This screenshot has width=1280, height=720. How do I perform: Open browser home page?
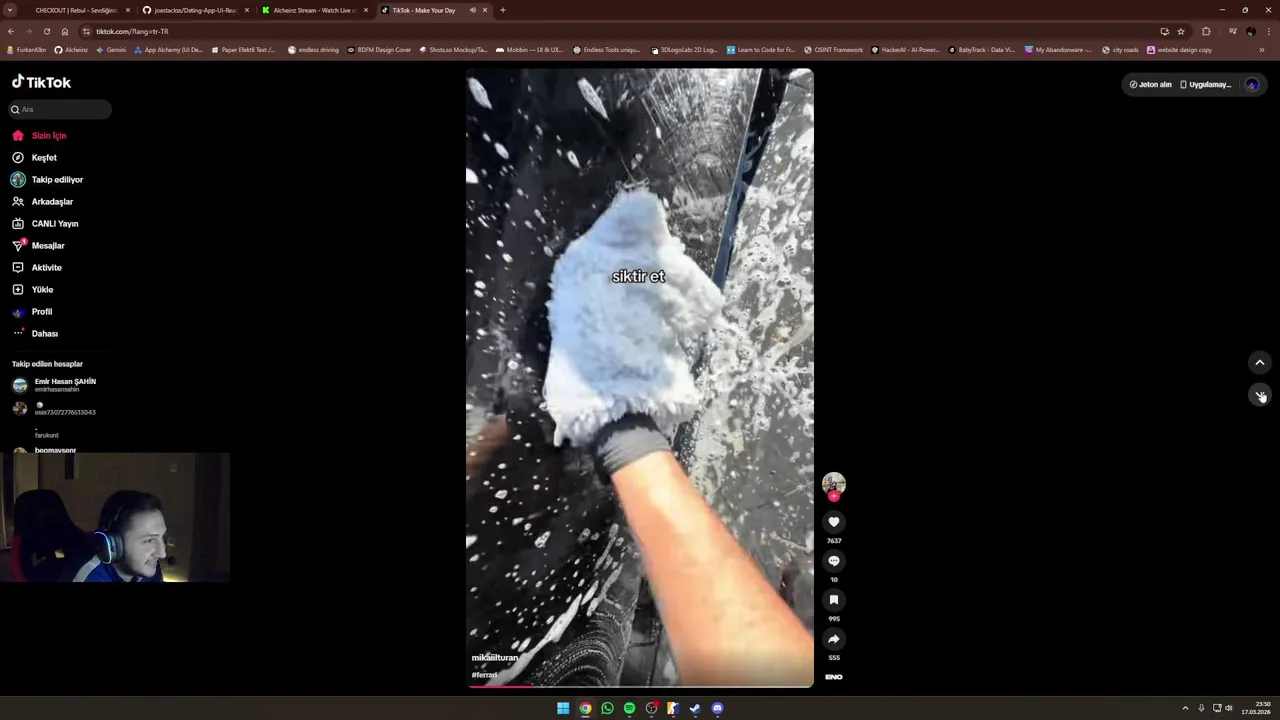(x=64, y=31)
